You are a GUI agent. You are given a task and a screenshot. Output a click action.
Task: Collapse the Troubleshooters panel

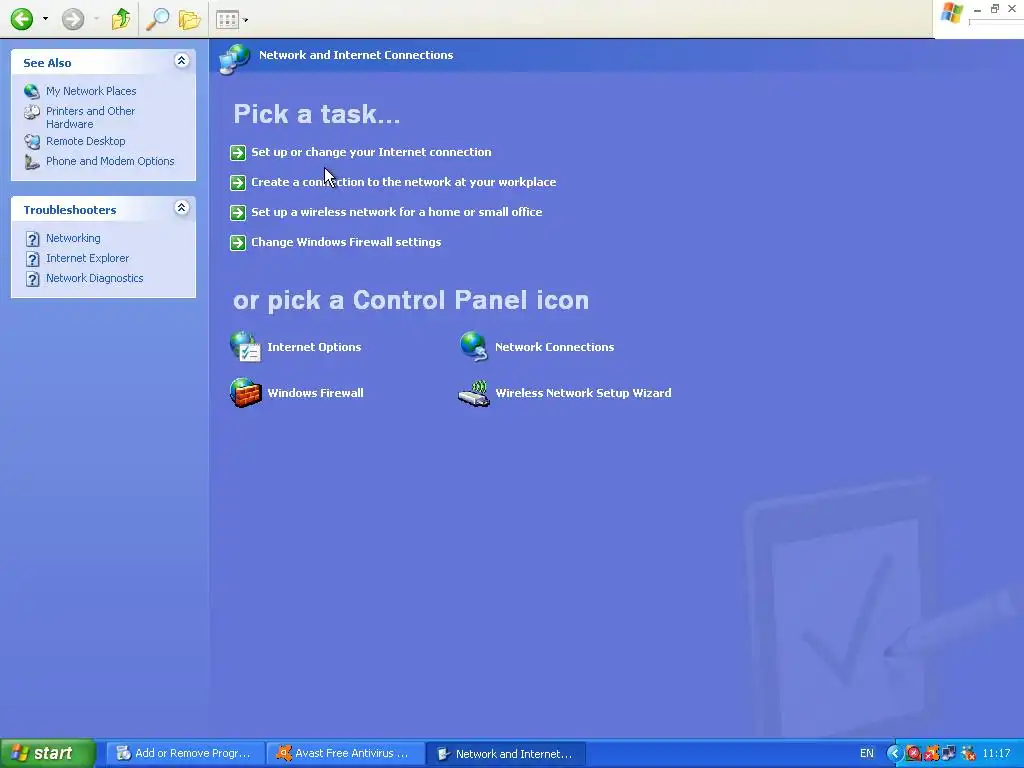[182, 208]
